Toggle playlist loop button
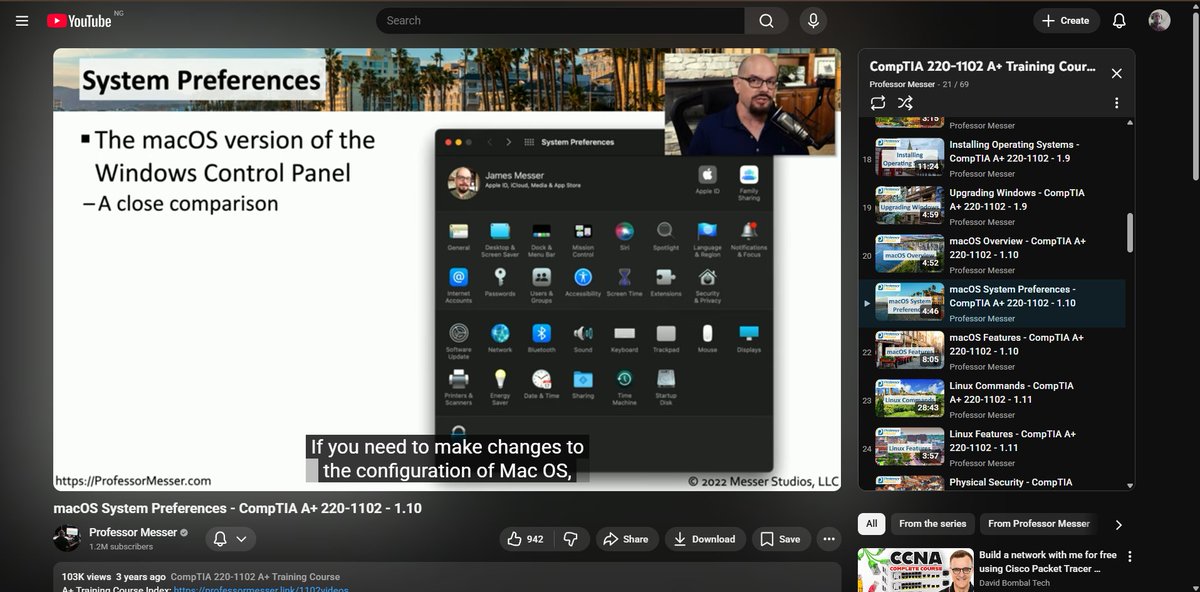Viewport: 1200px width, 592px height. (x=878, y=103)
